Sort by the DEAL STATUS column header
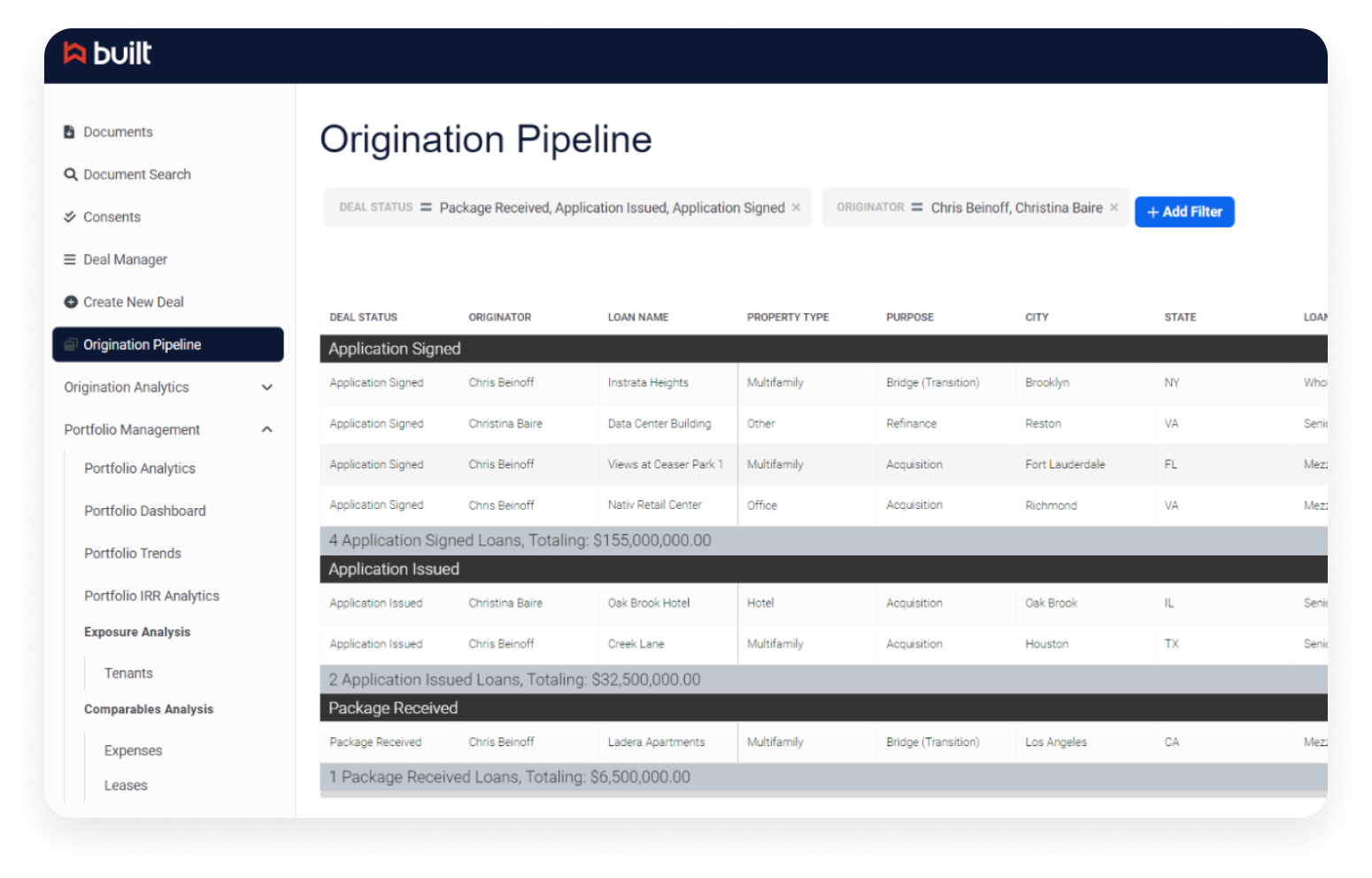This screenshot has width=1372, height=878. click(363, 317)
